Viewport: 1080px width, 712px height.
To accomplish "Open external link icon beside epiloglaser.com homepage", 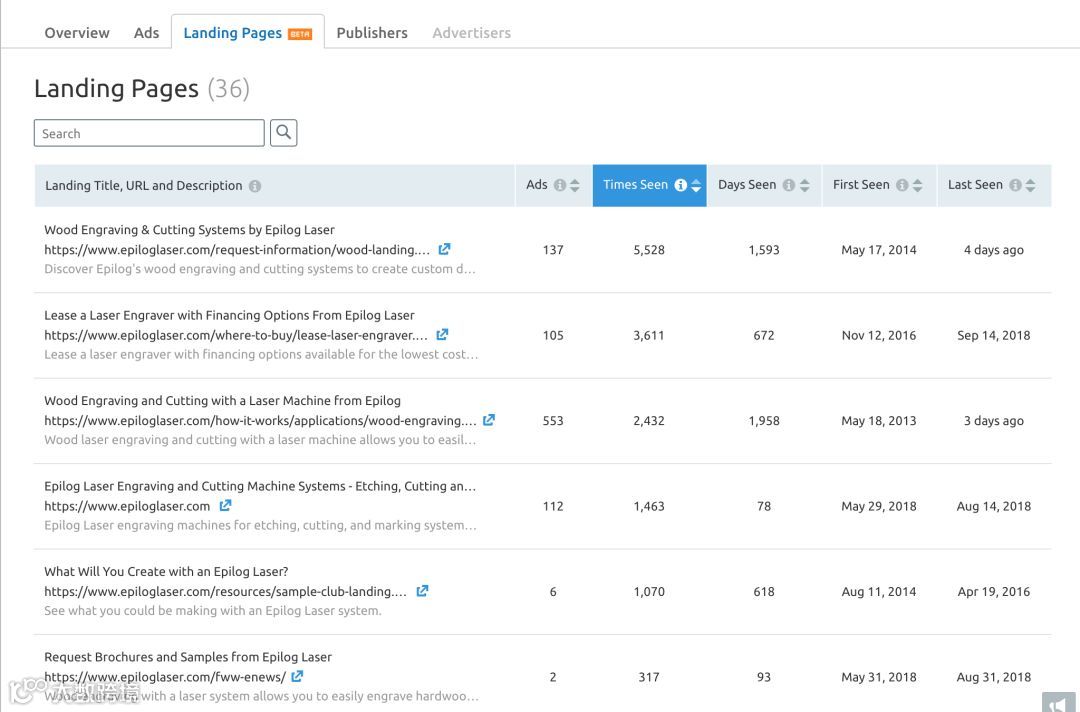I will pyautogui.click(x=225, y=506).
